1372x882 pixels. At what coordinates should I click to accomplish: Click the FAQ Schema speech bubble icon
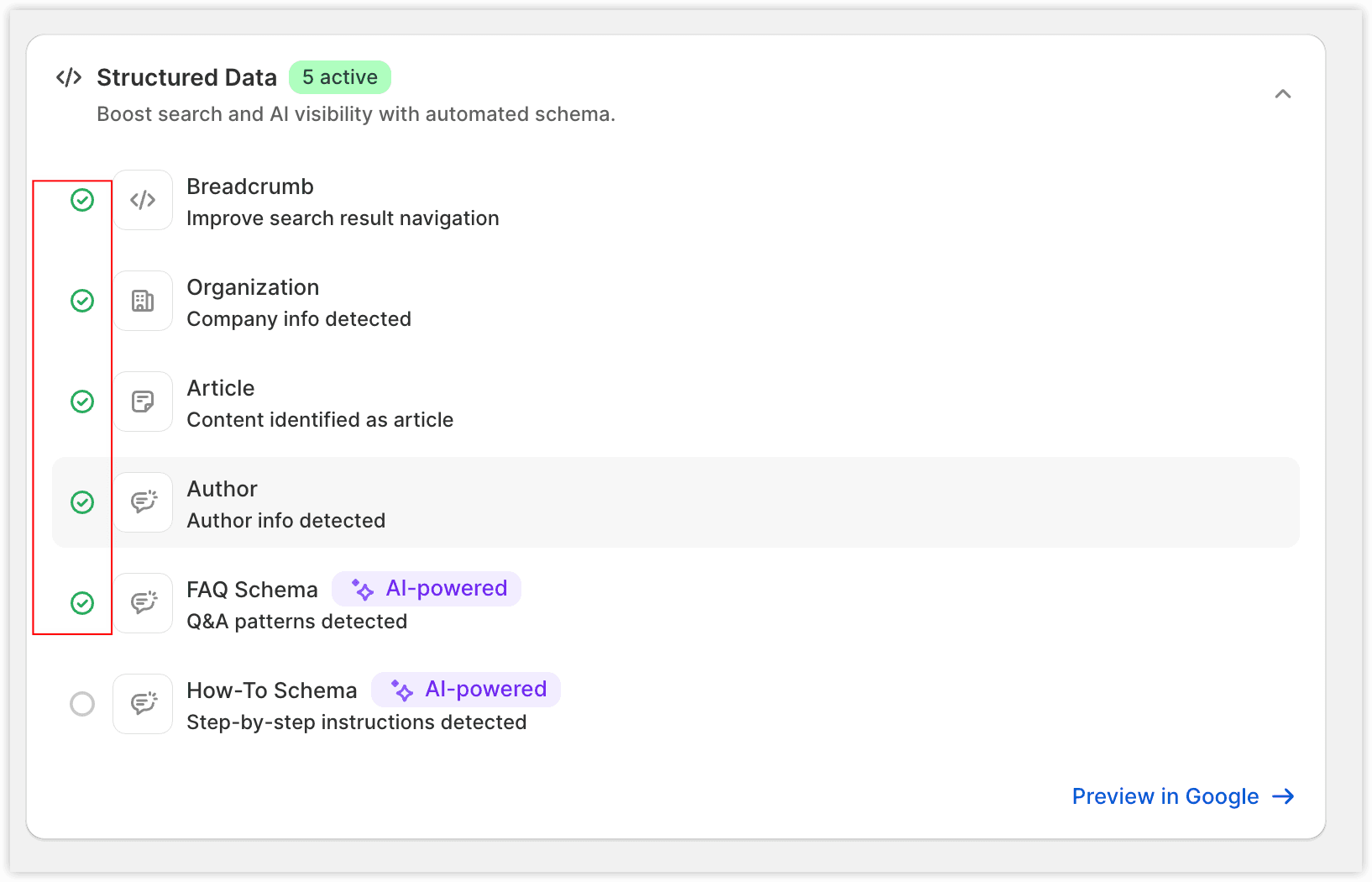(x=143, y=603)
